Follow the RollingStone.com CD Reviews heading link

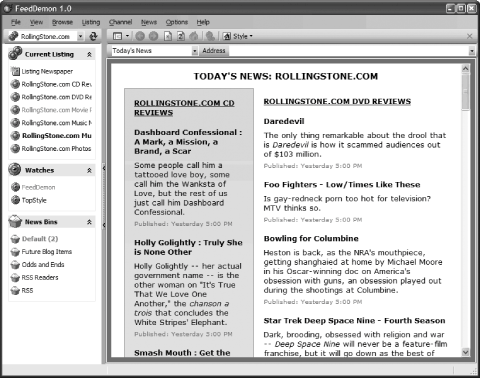click(184, 108)
